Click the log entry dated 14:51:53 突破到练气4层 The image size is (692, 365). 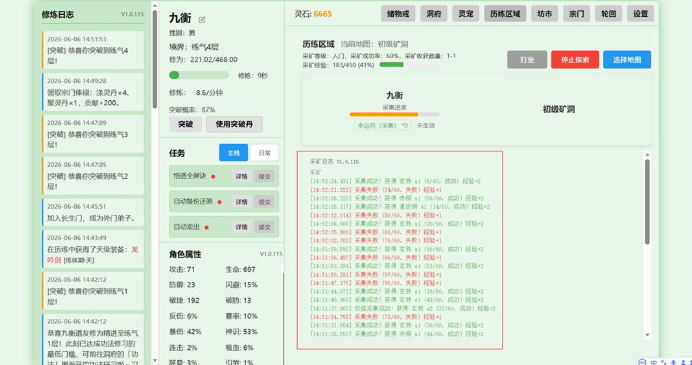click(x=93, y=50)
